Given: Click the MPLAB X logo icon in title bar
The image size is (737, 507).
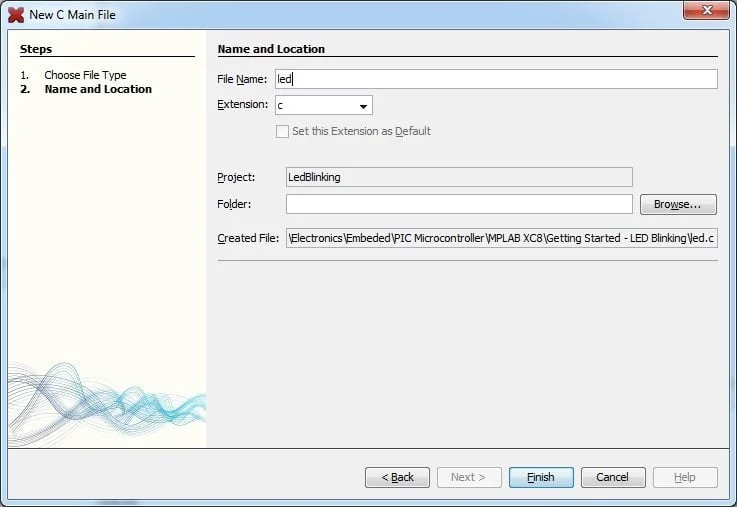Looking at the screenshot, I should click(16, 15).
